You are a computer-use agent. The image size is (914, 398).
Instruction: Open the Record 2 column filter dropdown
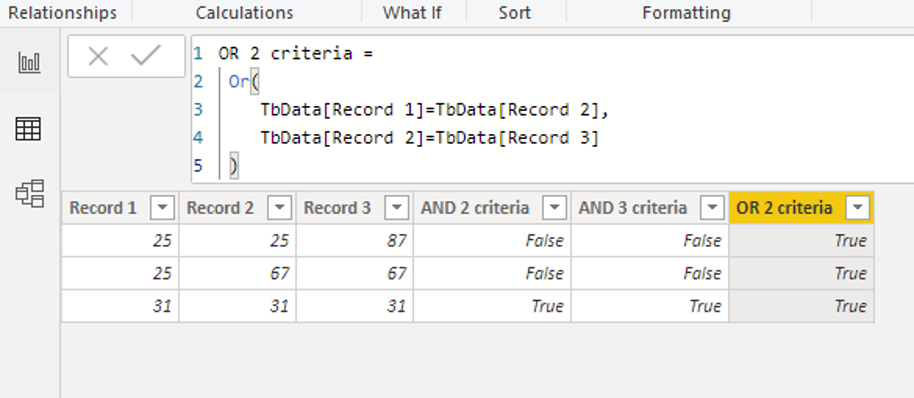(279, 207)
